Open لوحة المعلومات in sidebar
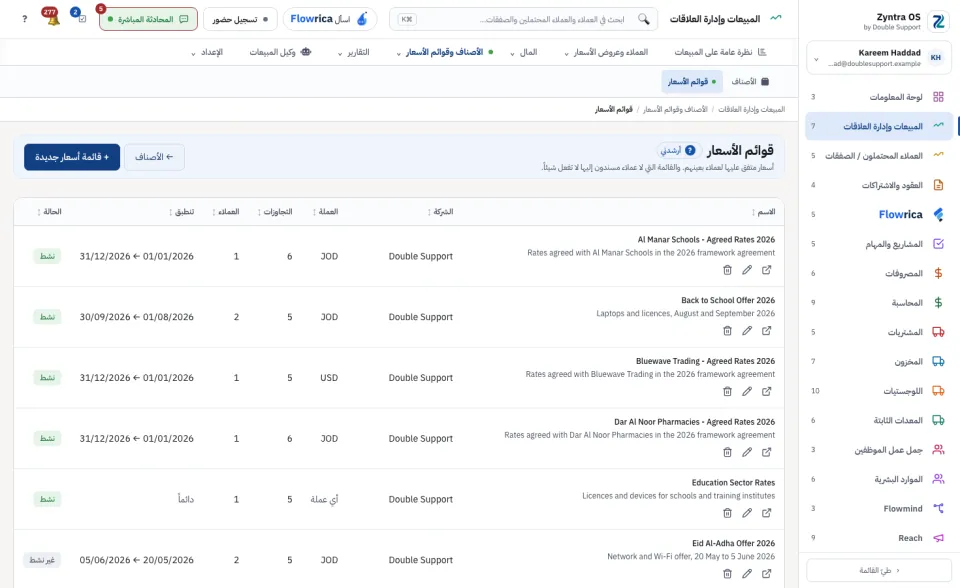 tap(878, 97)
